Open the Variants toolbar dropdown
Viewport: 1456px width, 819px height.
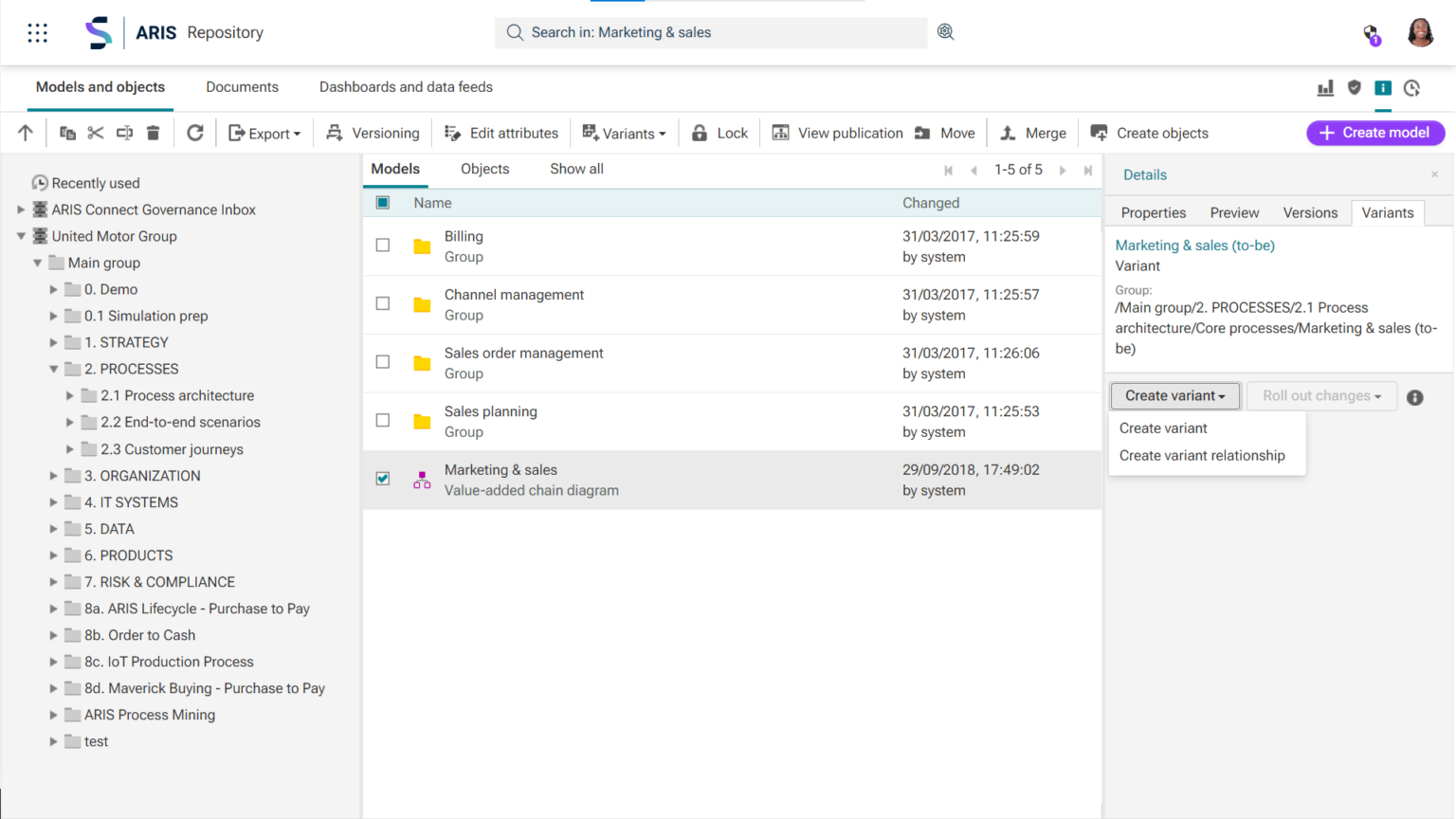click(x=624, y=133)
